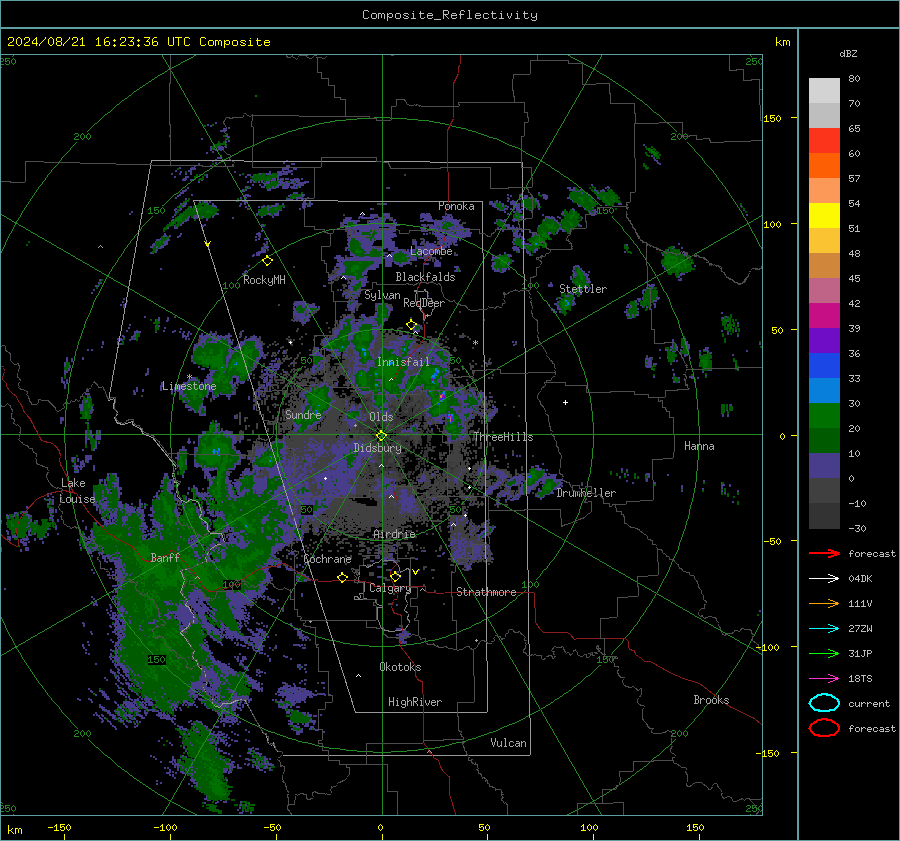
Task: Click the Composite_Reflectivity title
Action: click(x=449, y=15)
